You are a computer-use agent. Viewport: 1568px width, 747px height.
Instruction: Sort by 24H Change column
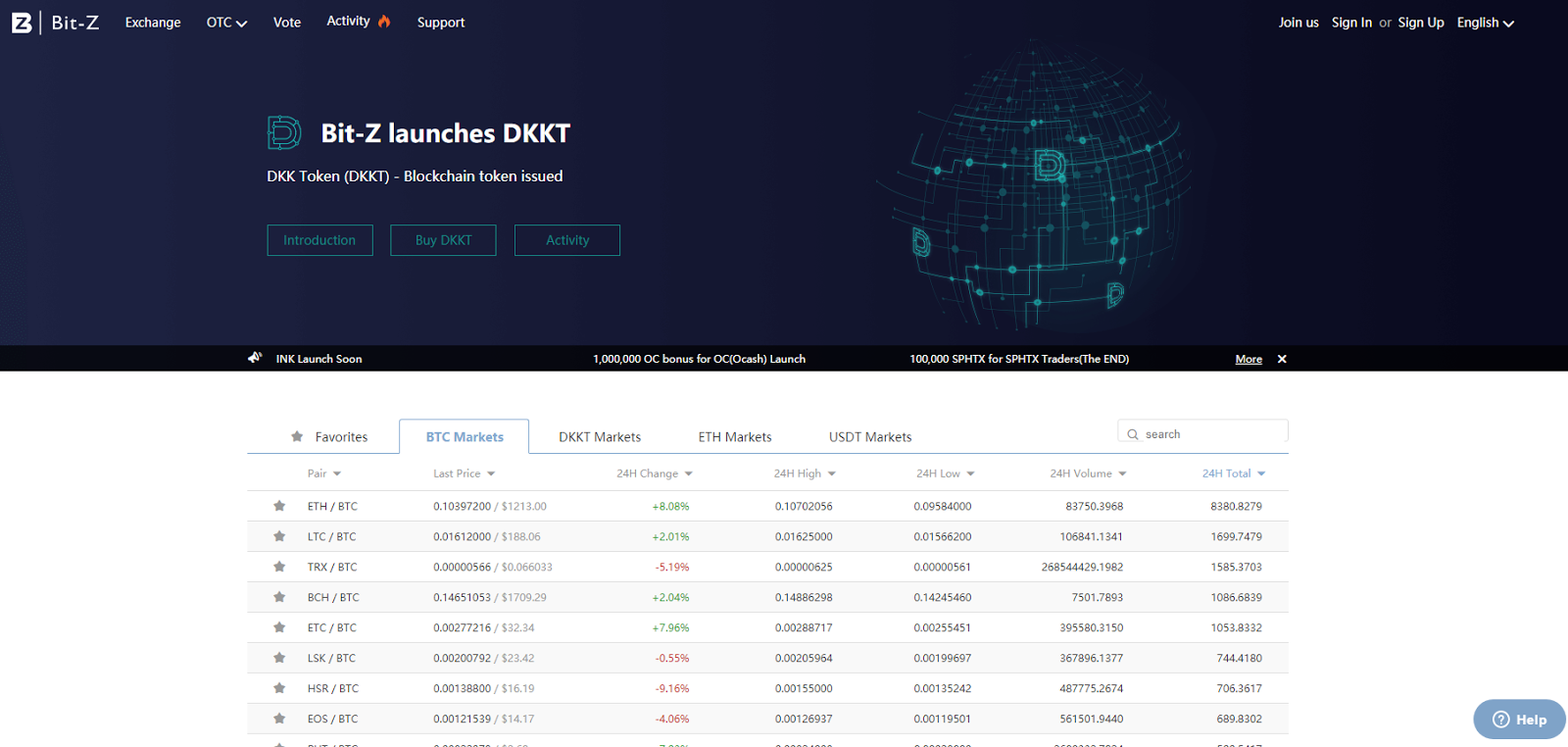[655, 473]
